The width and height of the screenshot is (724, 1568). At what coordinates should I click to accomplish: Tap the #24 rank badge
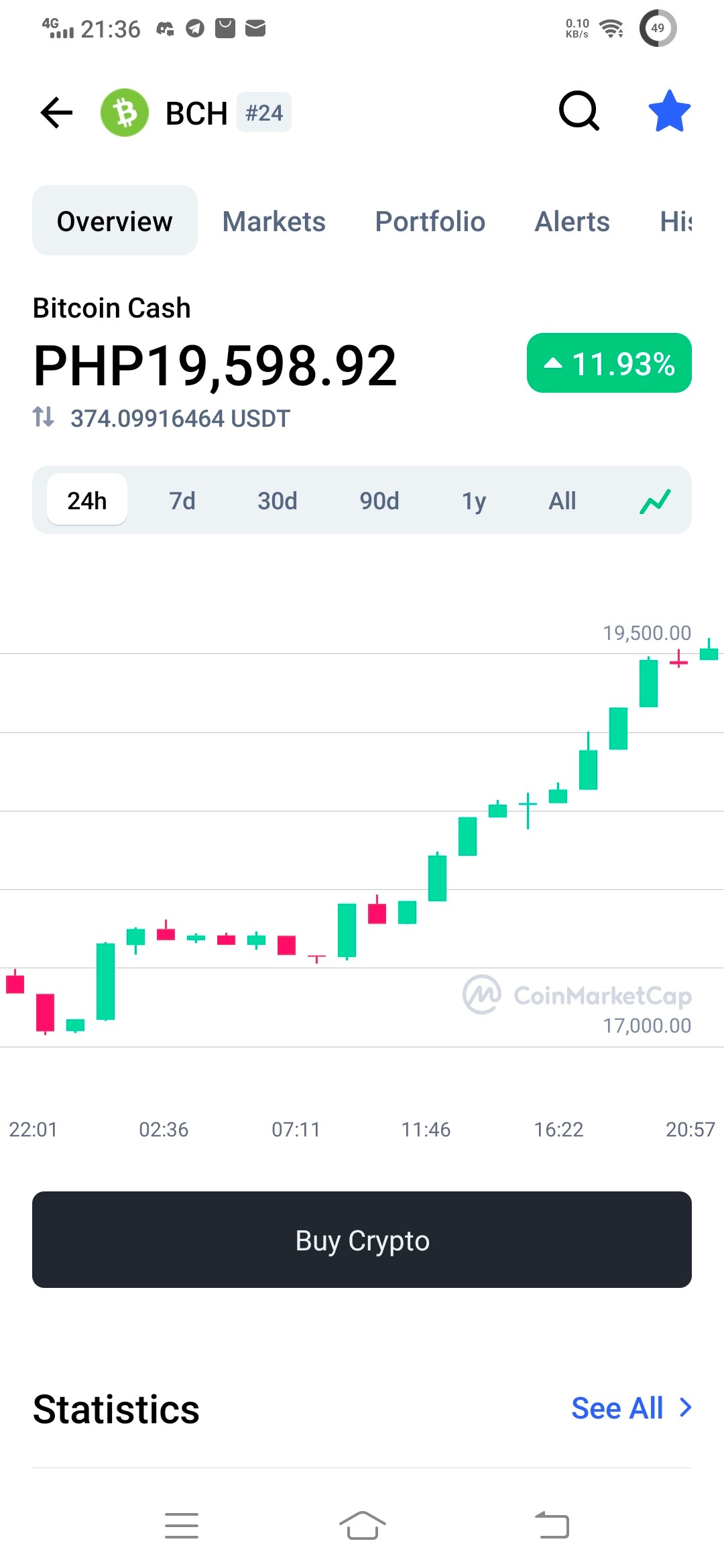click(x=264, y=112)
